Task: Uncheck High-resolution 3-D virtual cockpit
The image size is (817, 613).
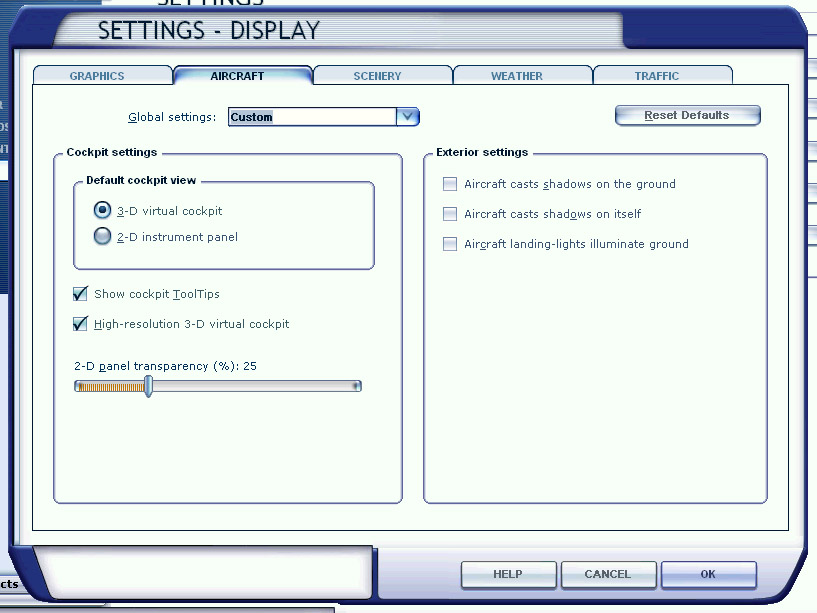Action: [x=81, y=324]
